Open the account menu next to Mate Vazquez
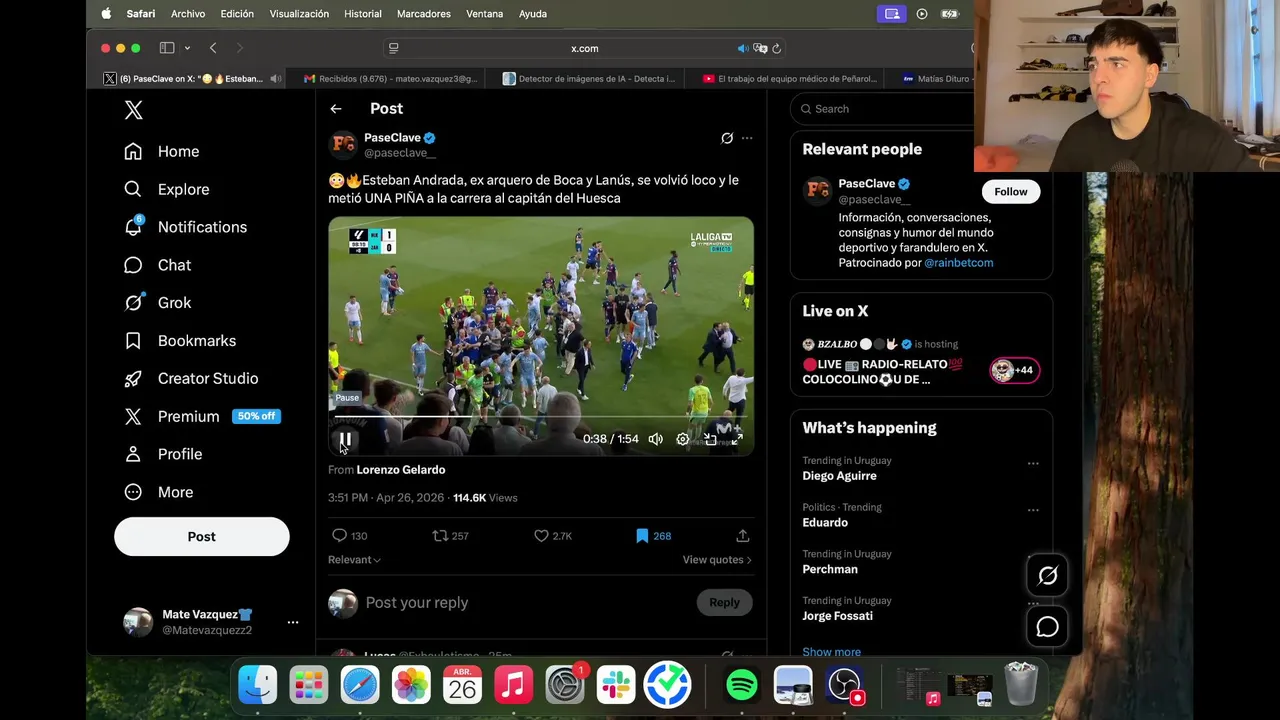 tap(293, 622)
